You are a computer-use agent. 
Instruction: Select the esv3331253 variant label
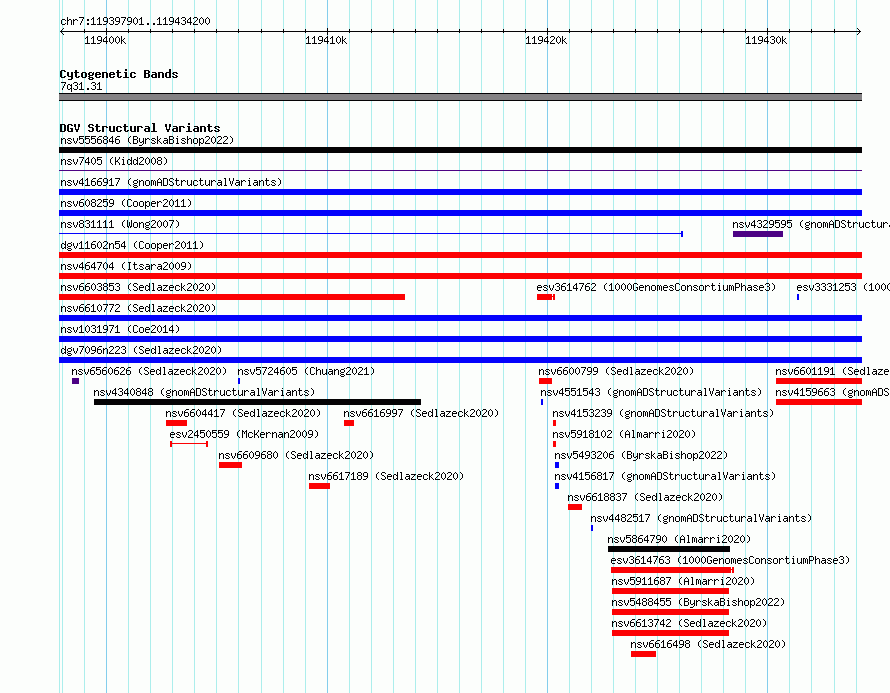(x=843, y=287)
